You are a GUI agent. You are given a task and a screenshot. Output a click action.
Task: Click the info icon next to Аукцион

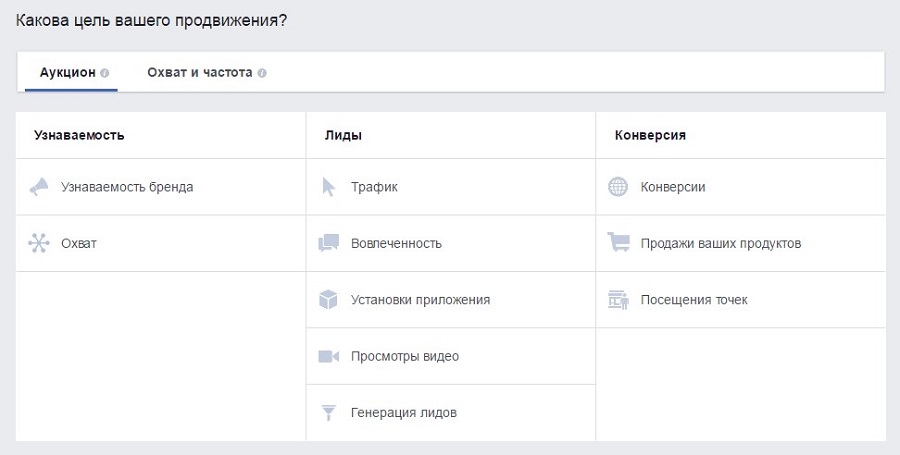pyautogui.click(x=105, y=74)
